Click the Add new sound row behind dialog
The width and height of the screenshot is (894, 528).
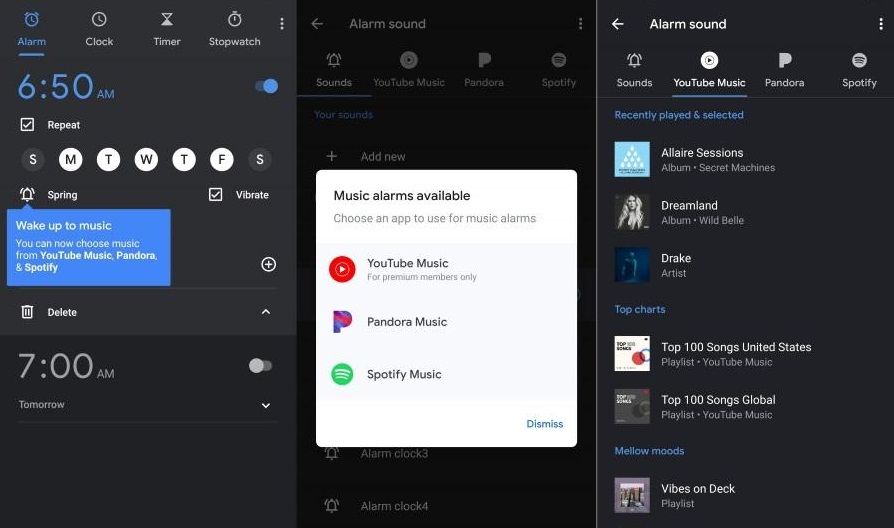446,156
